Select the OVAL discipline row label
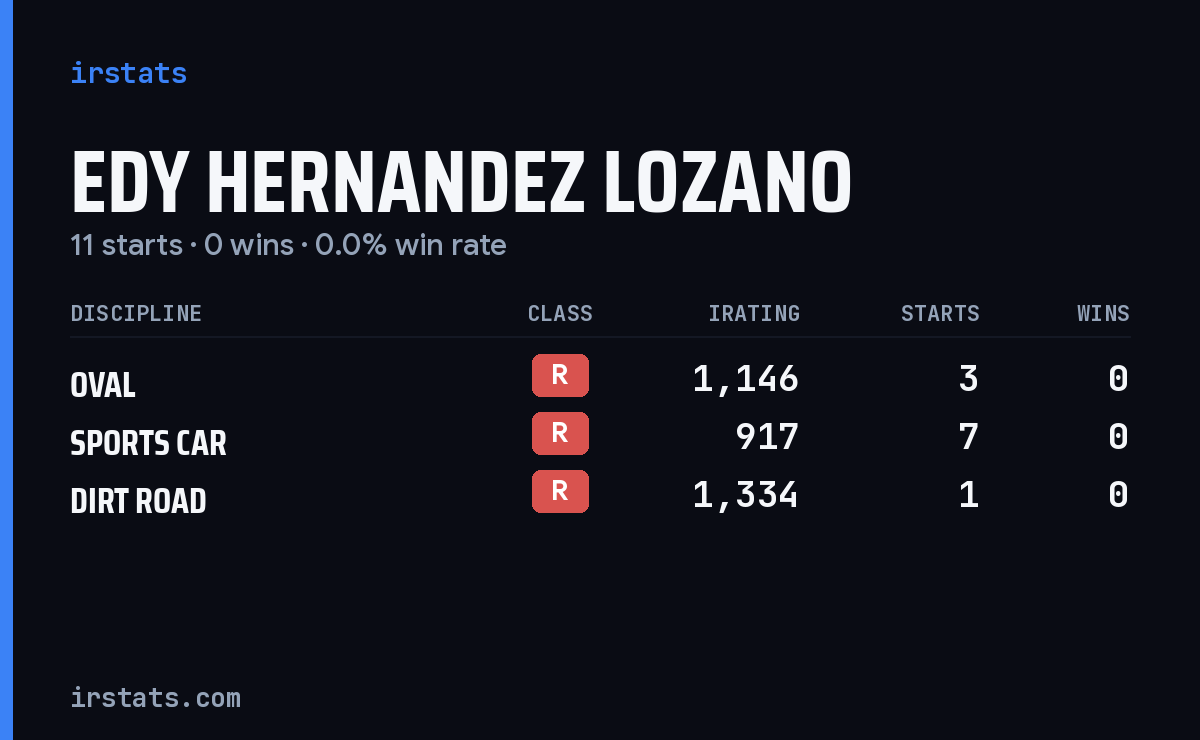The height and width of the screenshot is (740, 1200). click(x=103, y=384)
